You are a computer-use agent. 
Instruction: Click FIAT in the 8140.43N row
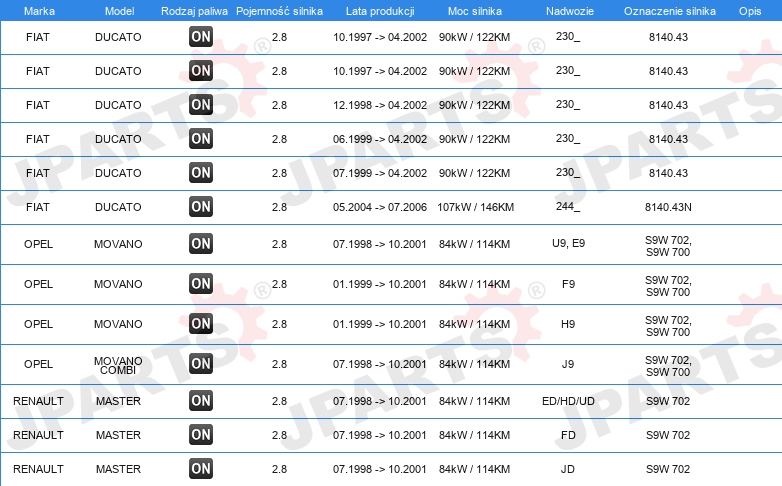coord(38,207)
